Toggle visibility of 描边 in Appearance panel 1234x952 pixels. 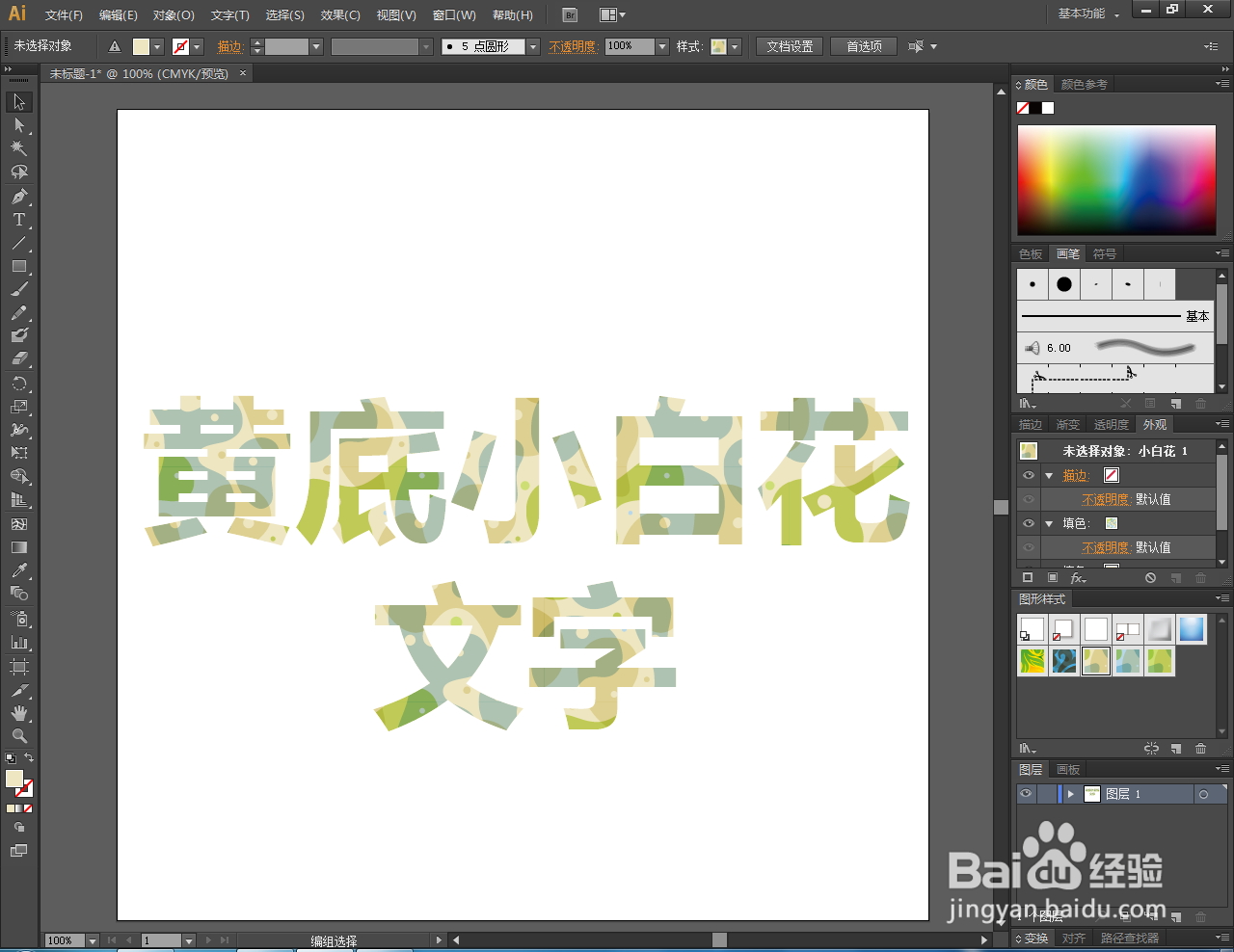(1028, 474)
